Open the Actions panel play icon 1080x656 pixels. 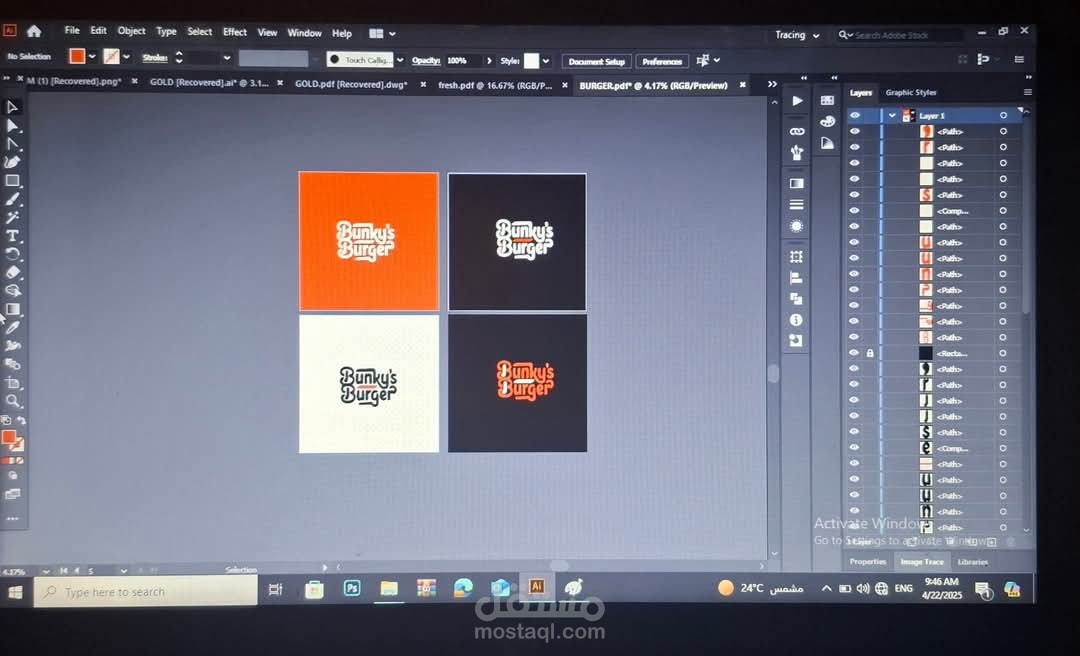click(x=797, y=101)
